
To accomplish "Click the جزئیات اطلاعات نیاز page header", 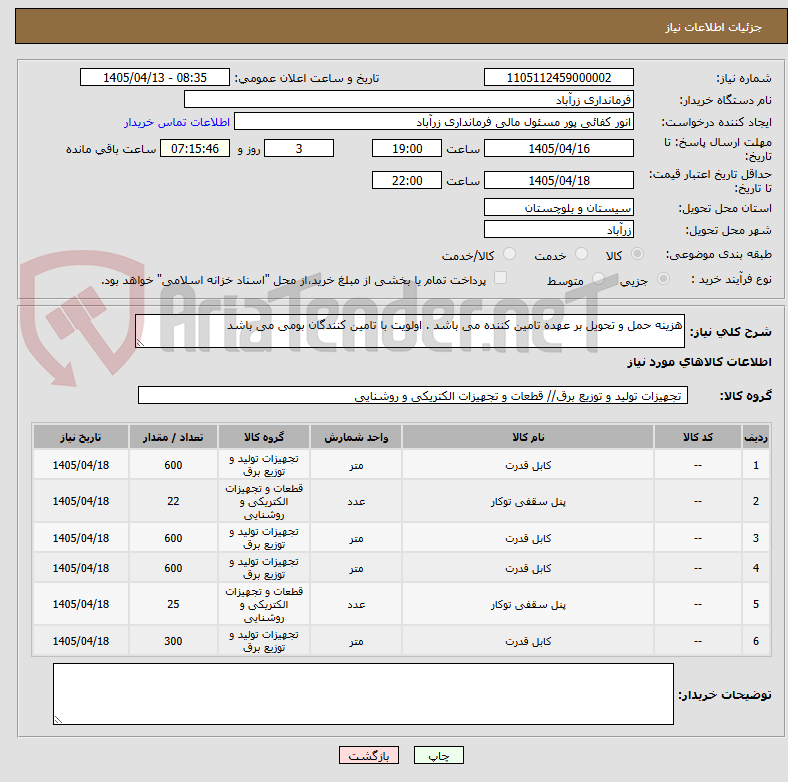I will coord(714,27).
